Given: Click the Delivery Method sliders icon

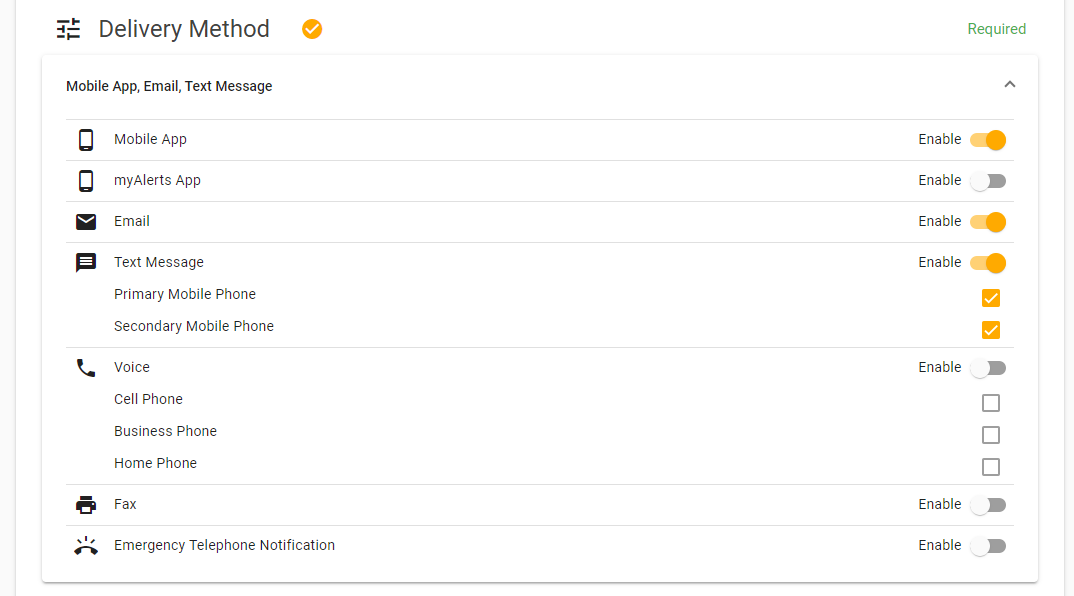Looking at the screenshot, I should pyautogui.click(x=68, y=29).
